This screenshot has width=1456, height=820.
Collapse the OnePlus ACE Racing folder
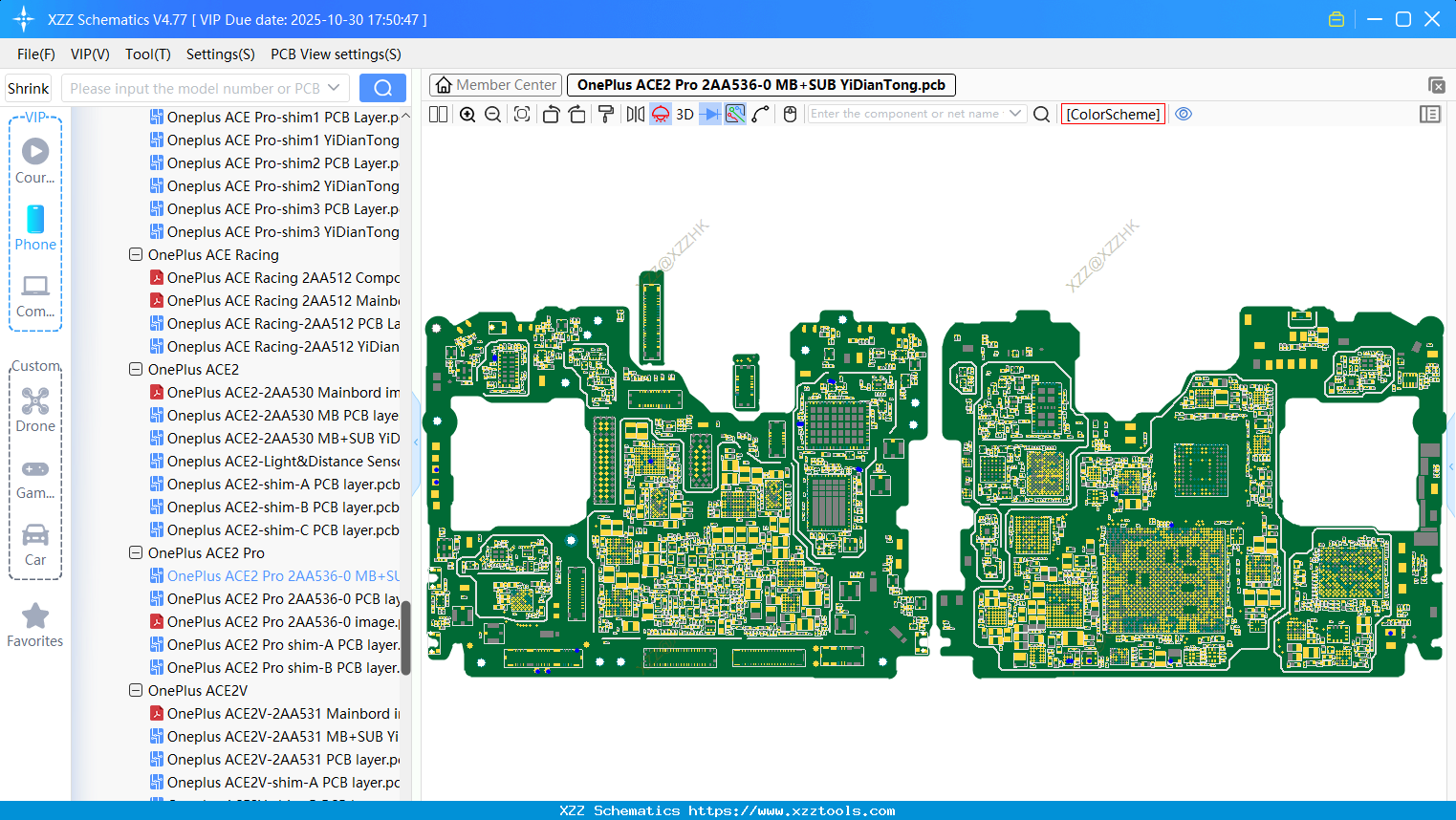coord(136,255)
